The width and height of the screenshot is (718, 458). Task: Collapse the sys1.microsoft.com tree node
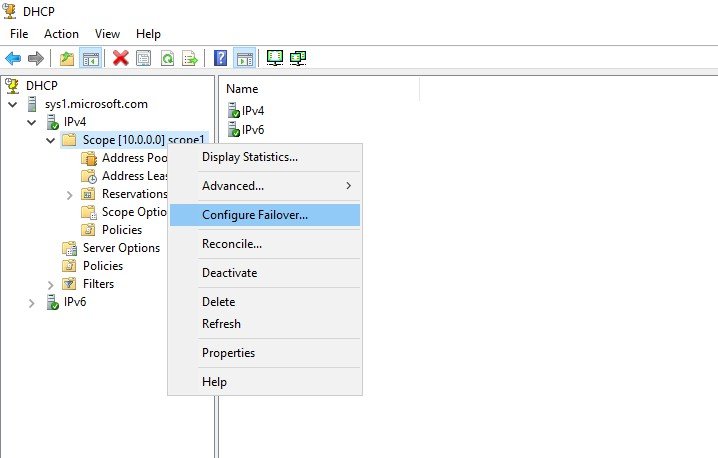[x=13, y=104]
